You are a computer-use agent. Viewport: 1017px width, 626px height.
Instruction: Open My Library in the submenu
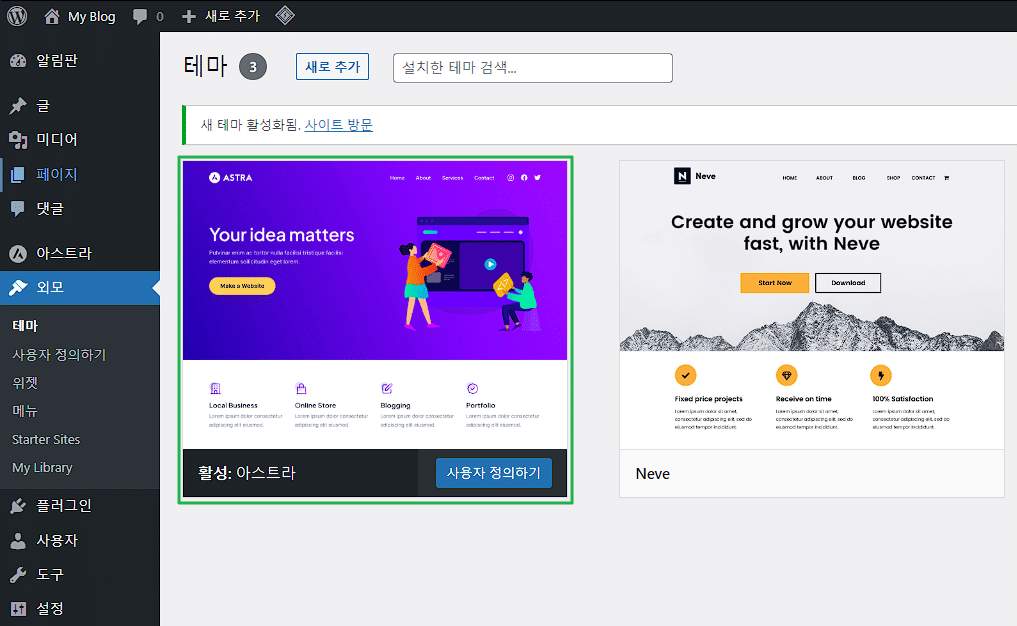pyautogui.click(x=42, y=468)
